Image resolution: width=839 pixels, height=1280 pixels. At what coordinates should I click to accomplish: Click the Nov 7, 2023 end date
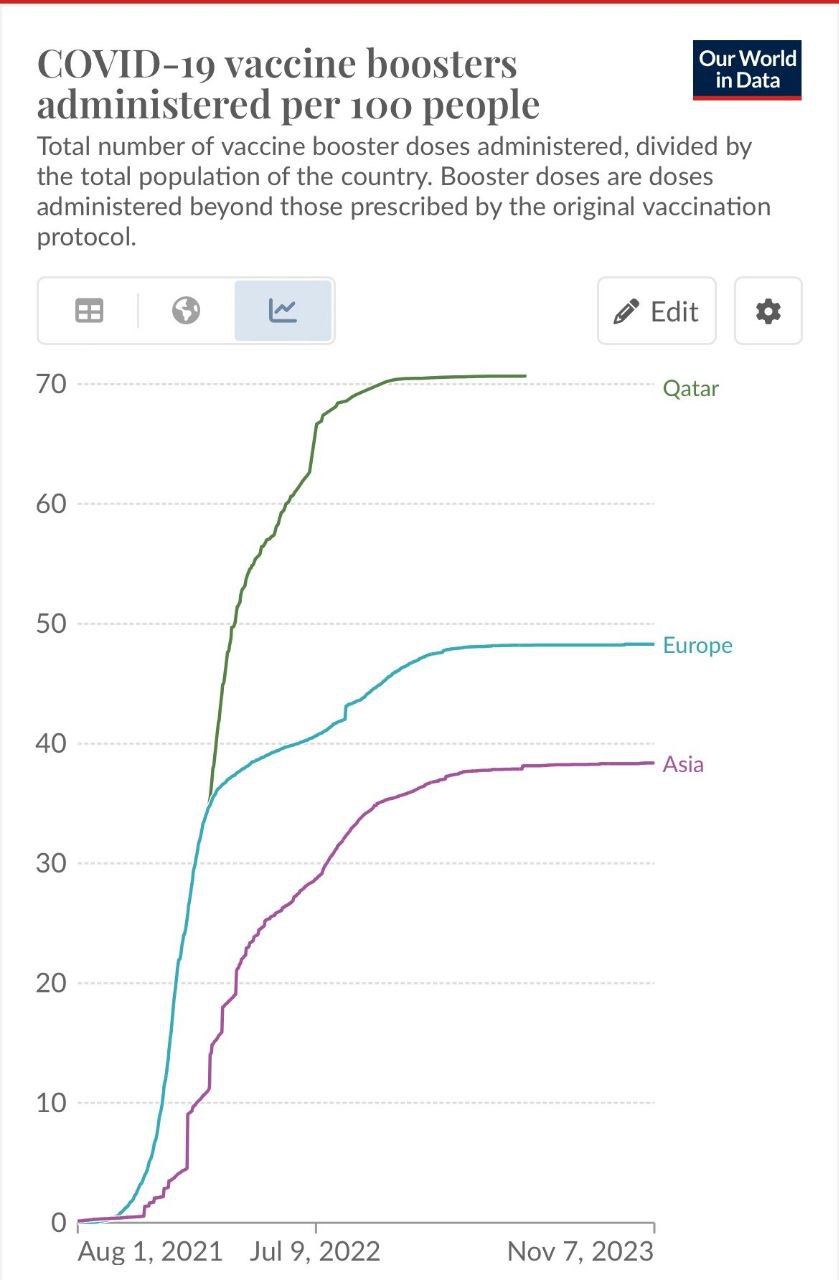pos(580,1251)
